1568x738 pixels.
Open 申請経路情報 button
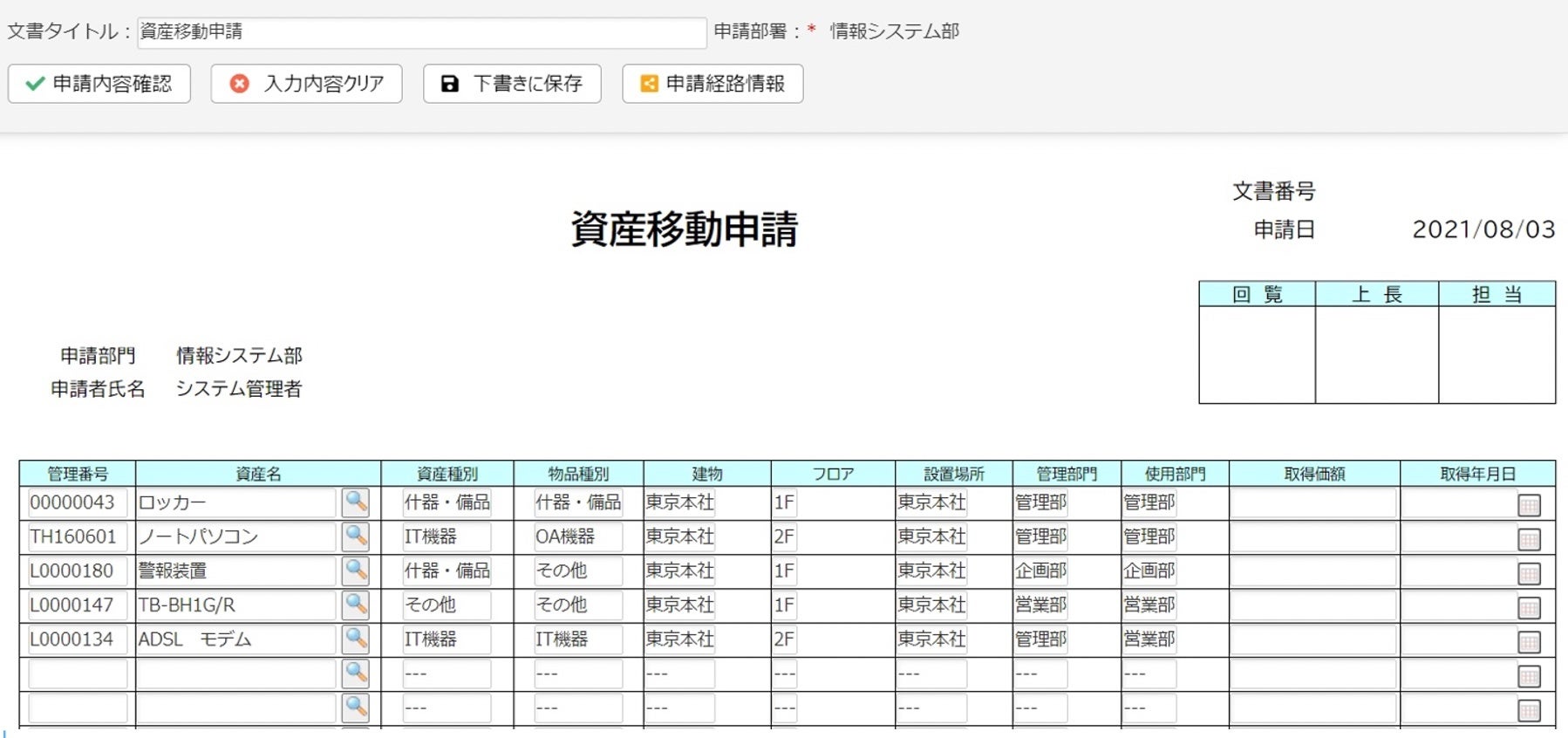point(712,84)
